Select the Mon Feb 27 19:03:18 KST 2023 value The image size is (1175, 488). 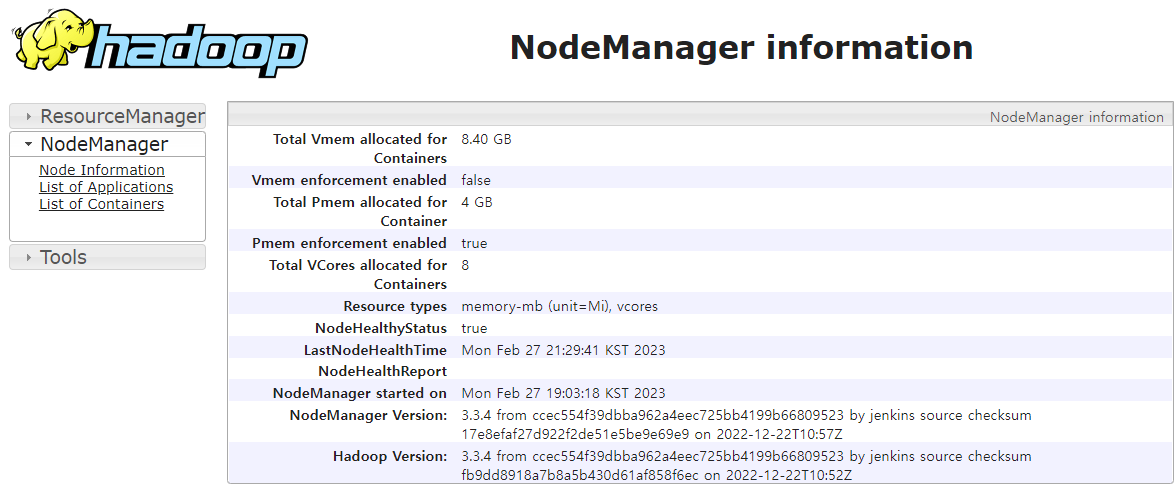point(564,393)
